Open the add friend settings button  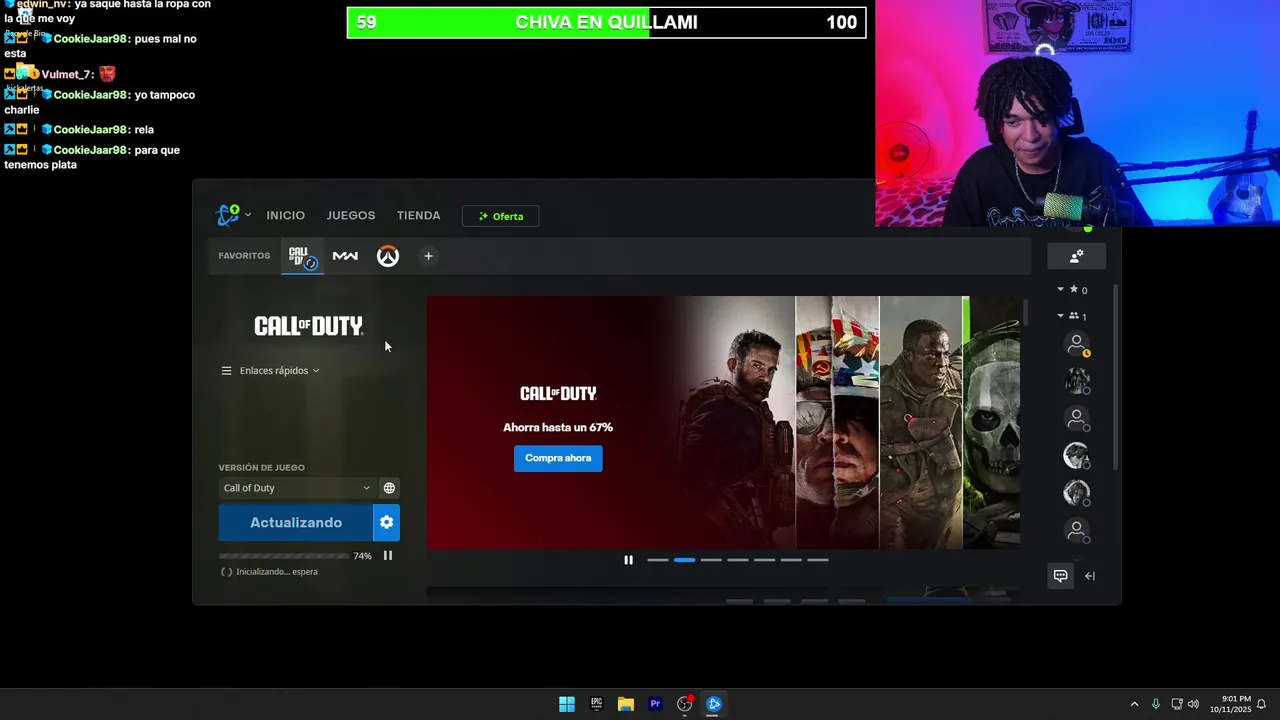[1076, 257]
